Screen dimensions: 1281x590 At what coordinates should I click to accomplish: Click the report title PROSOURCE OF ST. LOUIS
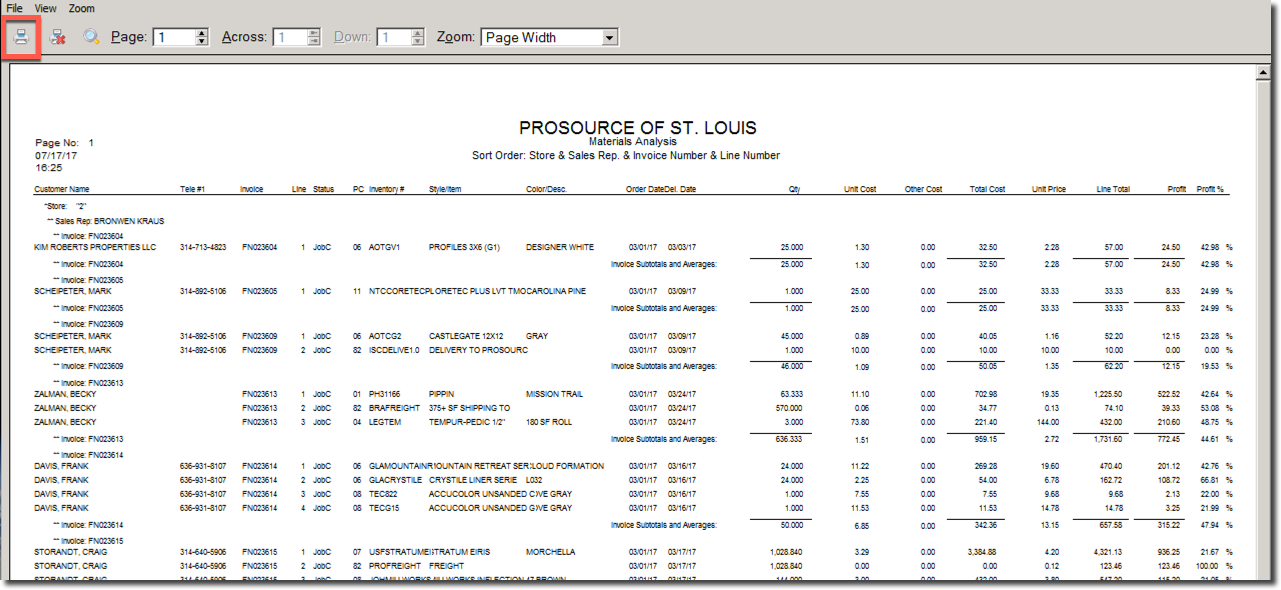click(637, 128)
